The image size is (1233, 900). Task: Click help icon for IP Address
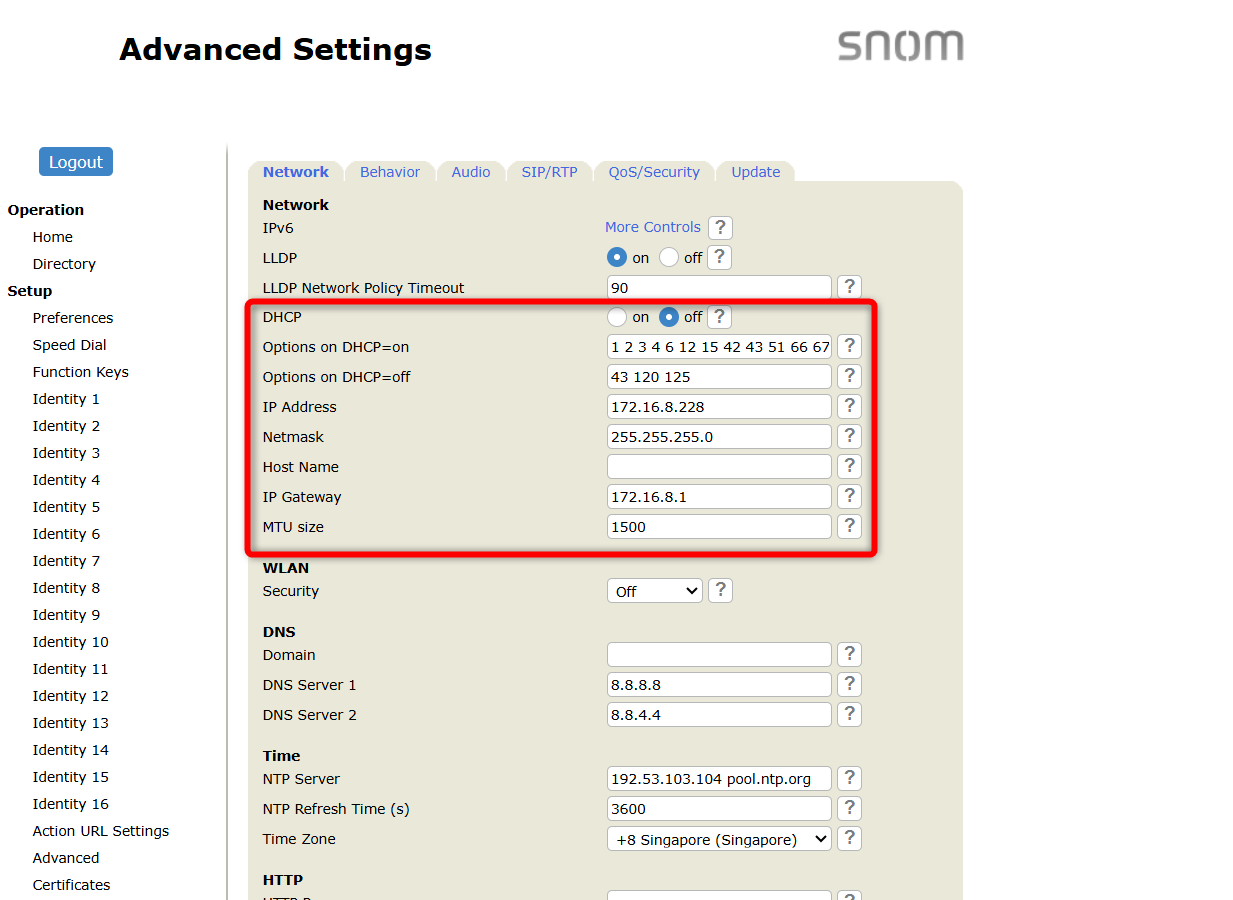pos(849,407)
